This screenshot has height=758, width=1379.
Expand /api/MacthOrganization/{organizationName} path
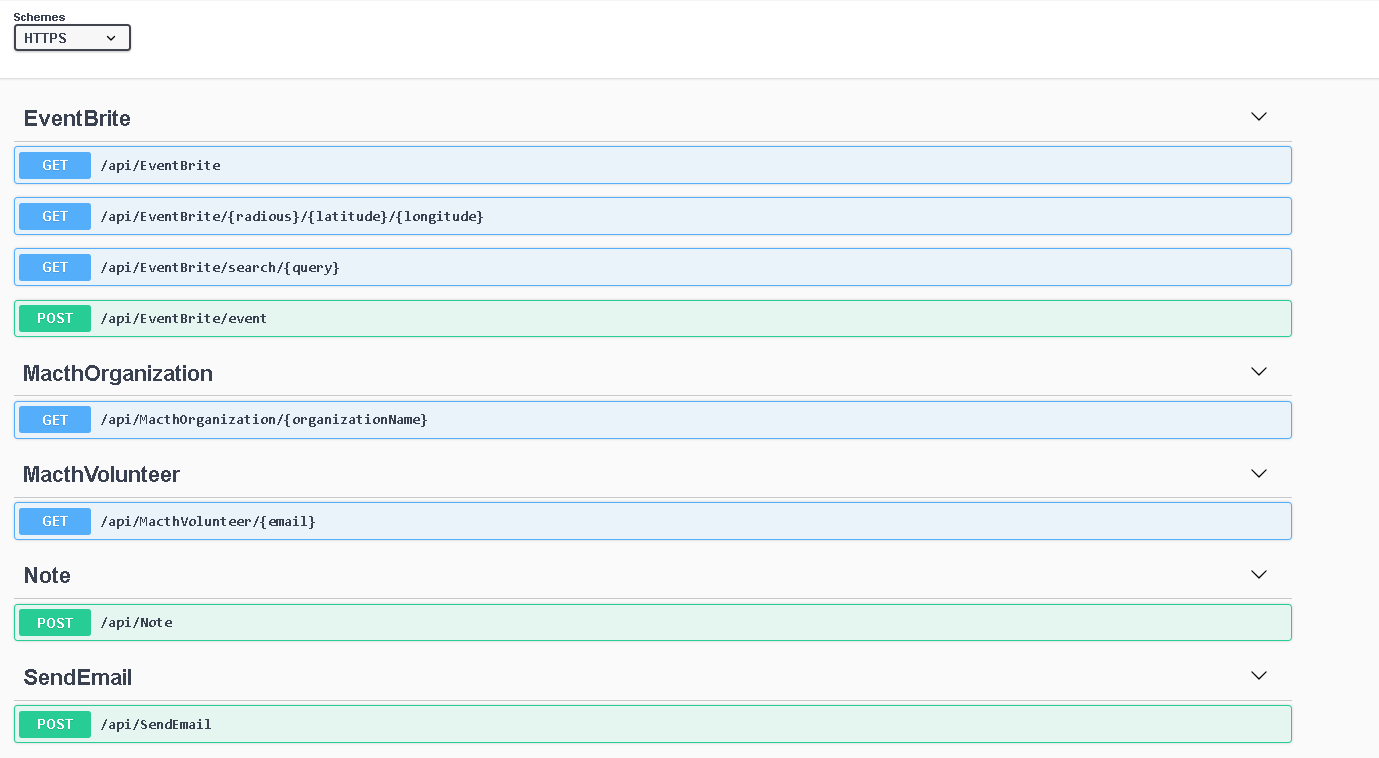coord(264,420)
